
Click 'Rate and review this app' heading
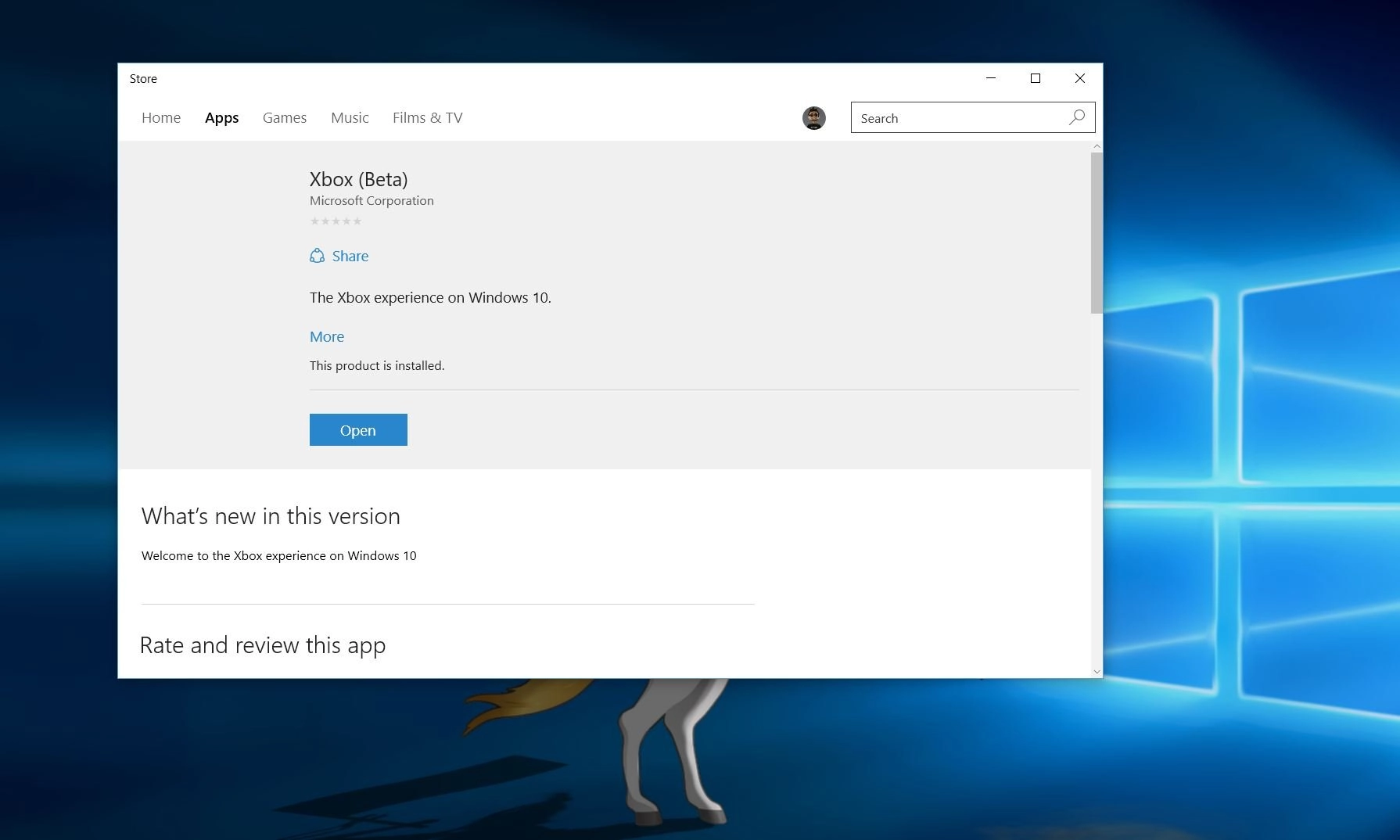click(263, 645)
